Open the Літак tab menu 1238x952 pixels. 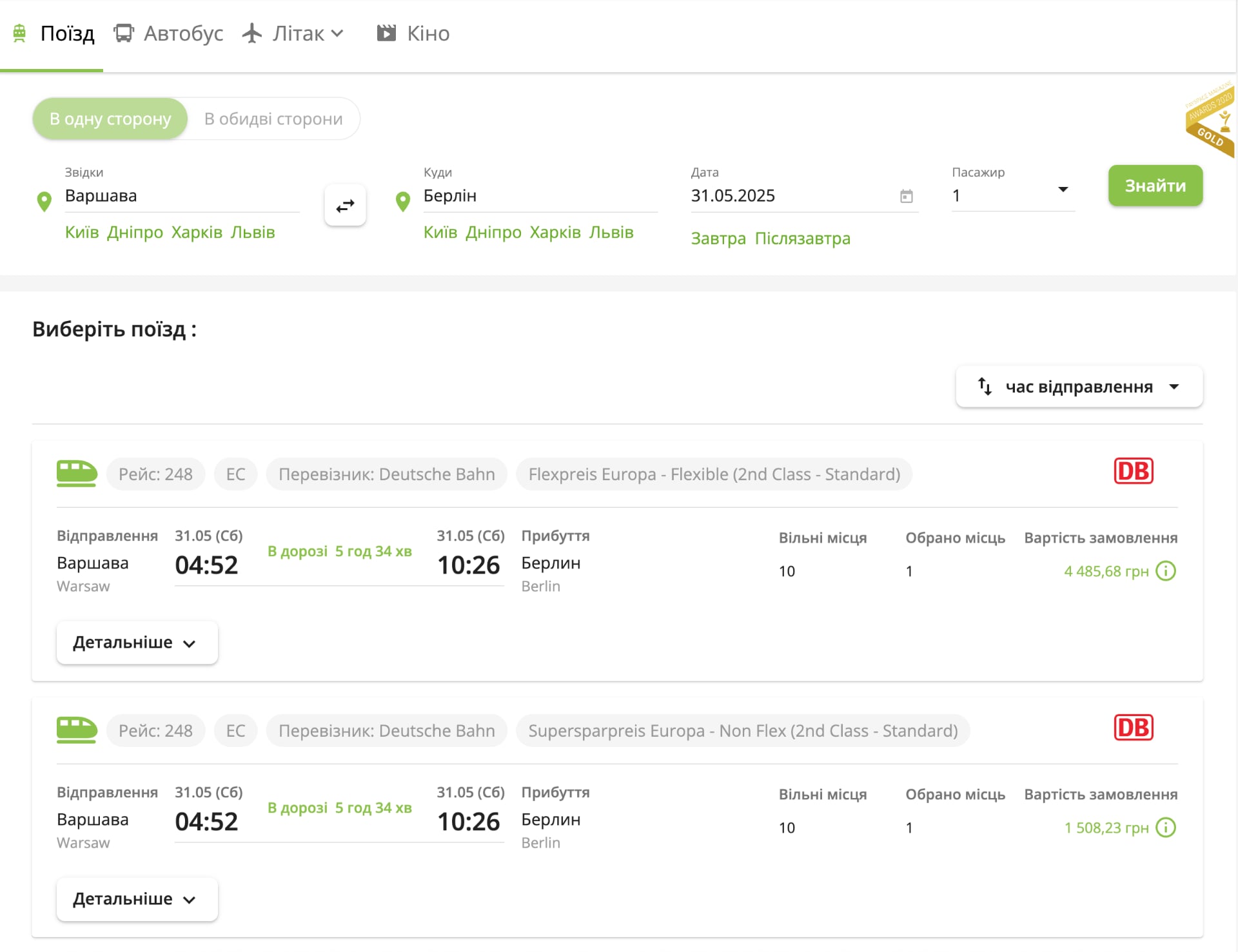point(294,34)
